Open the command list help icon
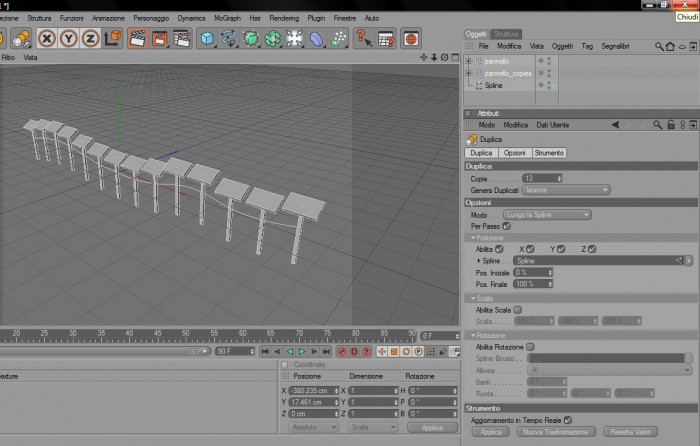 coord(386,38)
